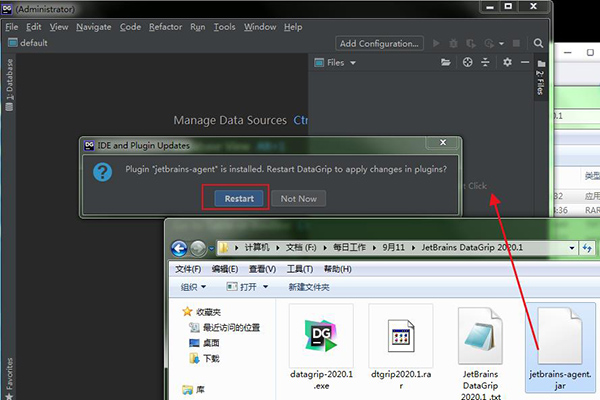Open the 帮助(H) menu in Explorer
Screen dimensions: 600x400
coord(338,269)
